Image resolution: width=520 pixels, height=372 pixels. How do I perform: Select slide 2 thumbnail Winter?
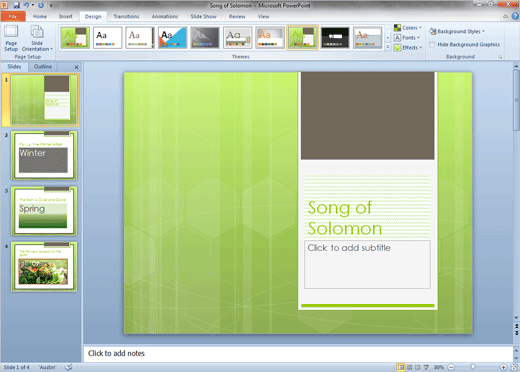[44, 155]
